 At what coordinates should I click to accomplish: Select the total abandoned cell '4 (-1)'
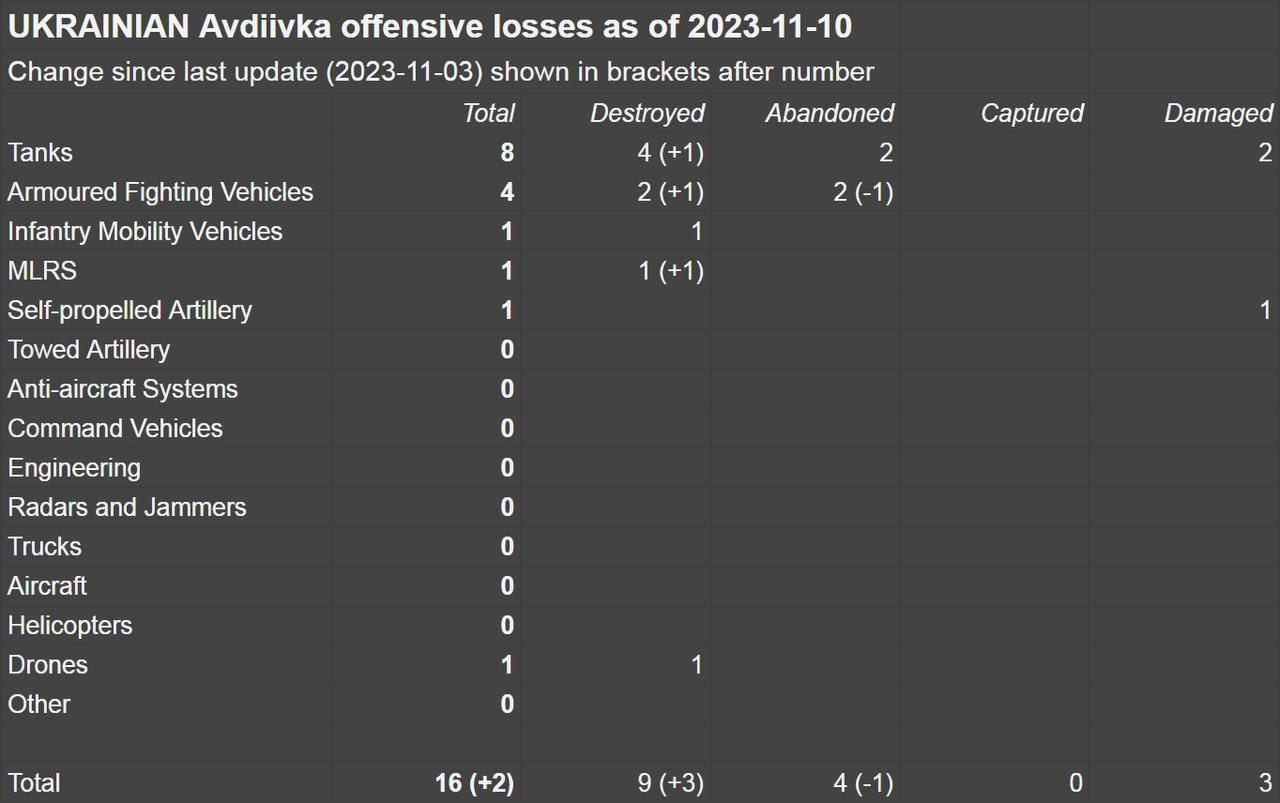862,783
